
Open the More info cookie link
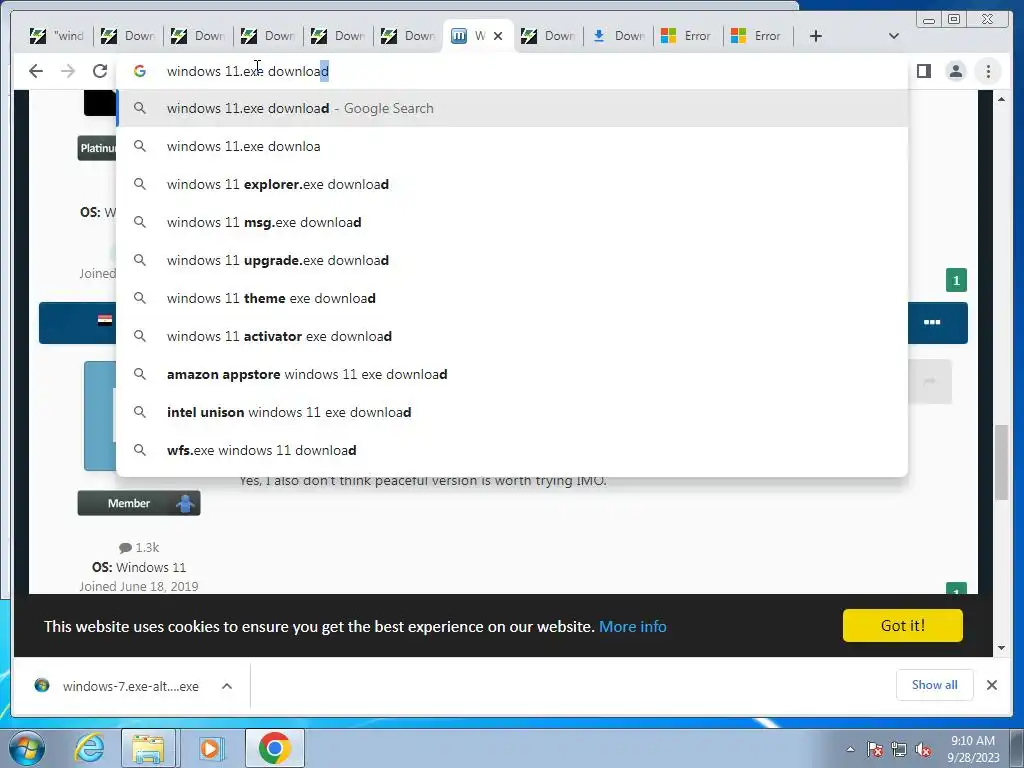(x=632, y=626)
